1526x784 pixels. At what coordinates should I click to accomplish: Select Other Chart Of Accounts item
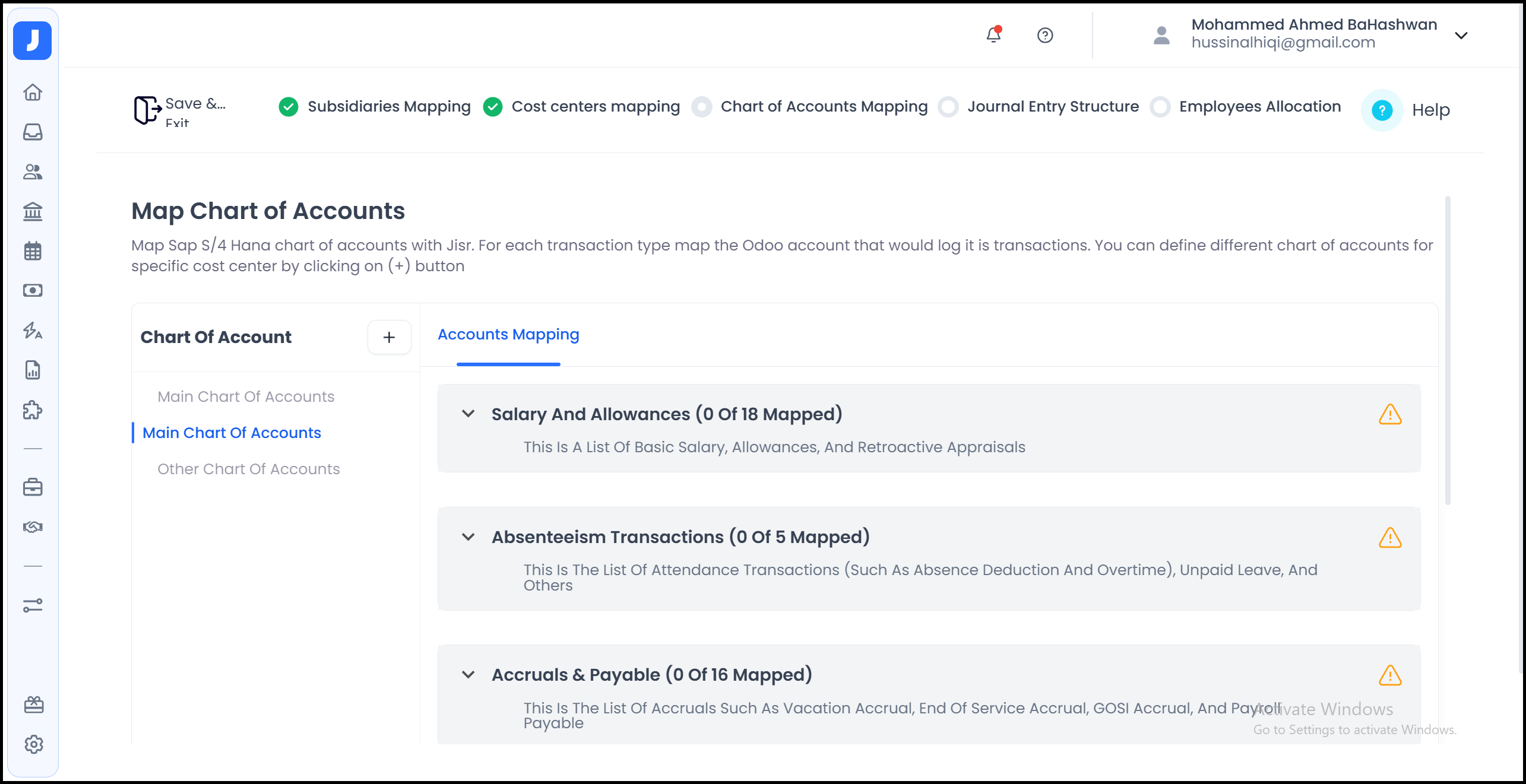coord(248,469)
